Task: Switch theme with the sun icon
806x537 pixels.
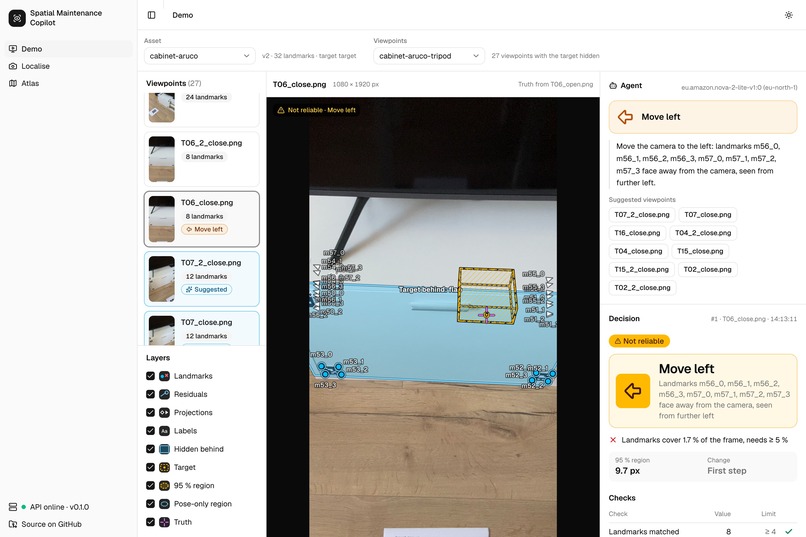Action: coord(789,15)
